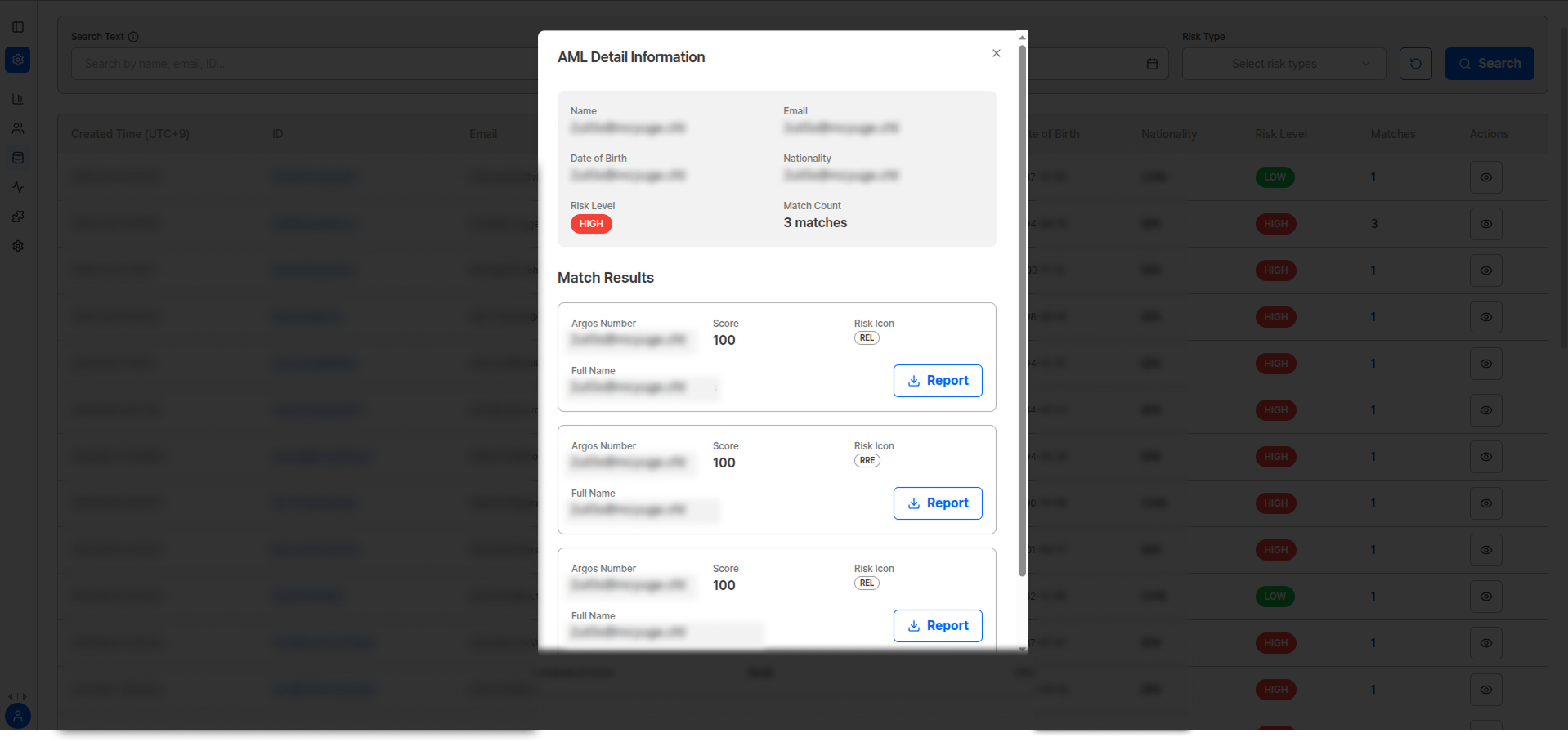Download the Report for the RRE match
1568x742 pixels.
pyautogui.click(x=938, y=503)
